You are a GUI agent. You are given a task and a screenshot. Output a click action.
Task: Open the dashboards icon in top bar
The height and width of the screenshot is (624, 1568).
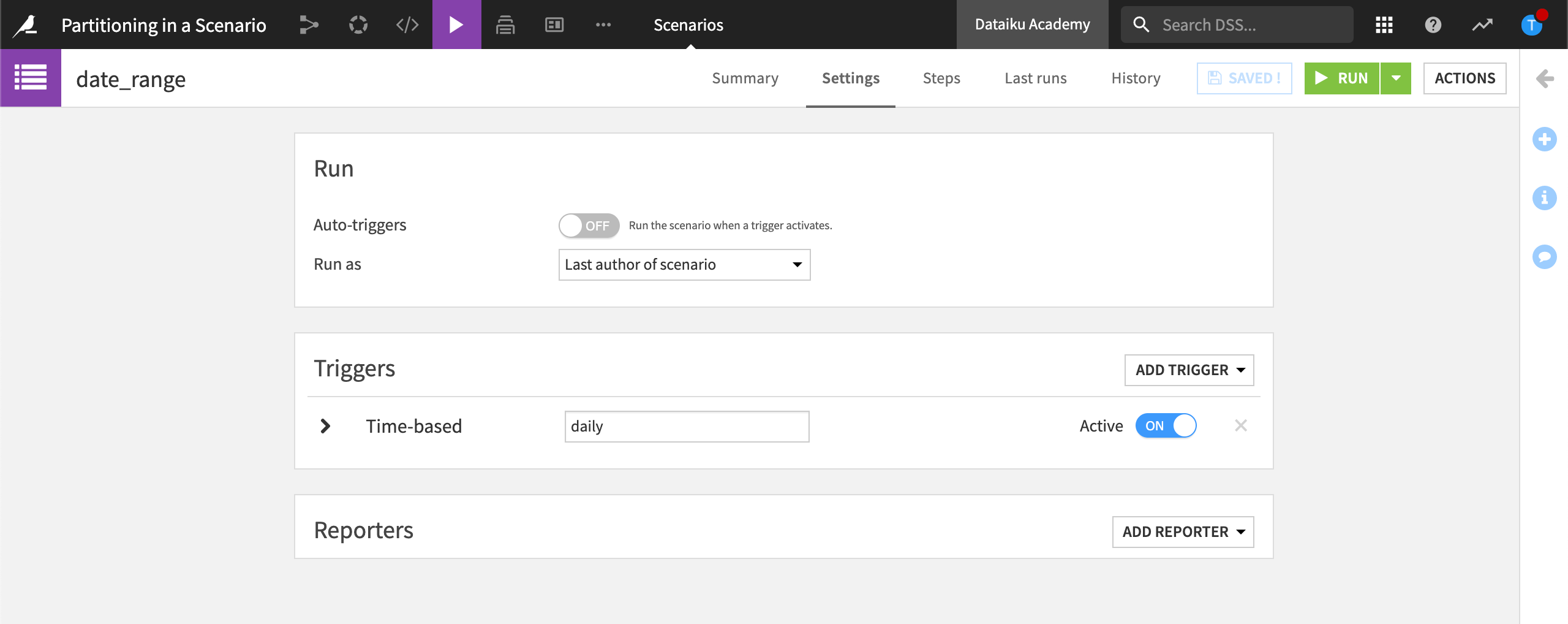554,25
